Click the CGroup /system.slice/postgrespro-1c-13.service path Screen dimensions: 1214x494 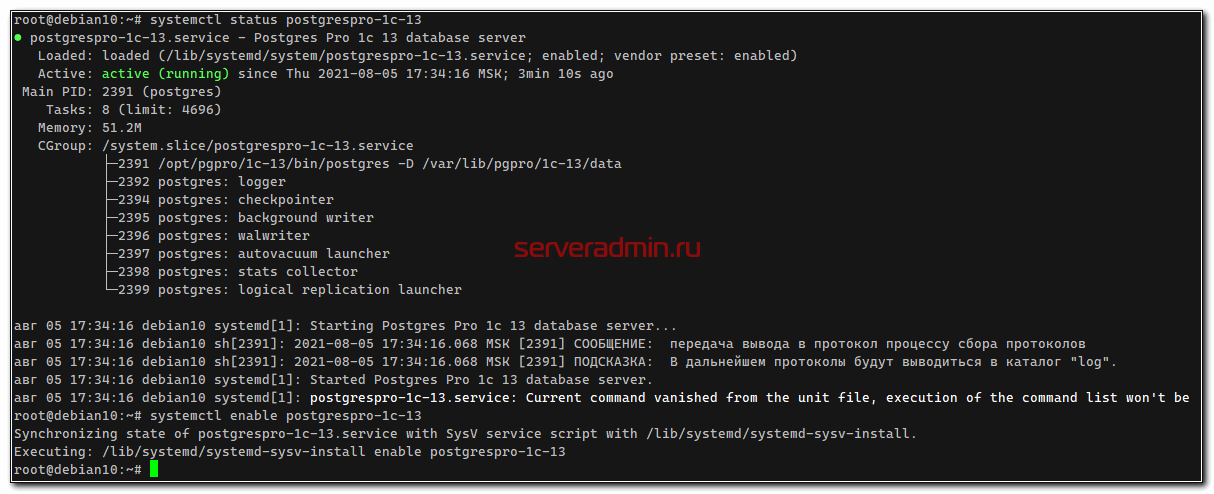click(x=258, y=146)
